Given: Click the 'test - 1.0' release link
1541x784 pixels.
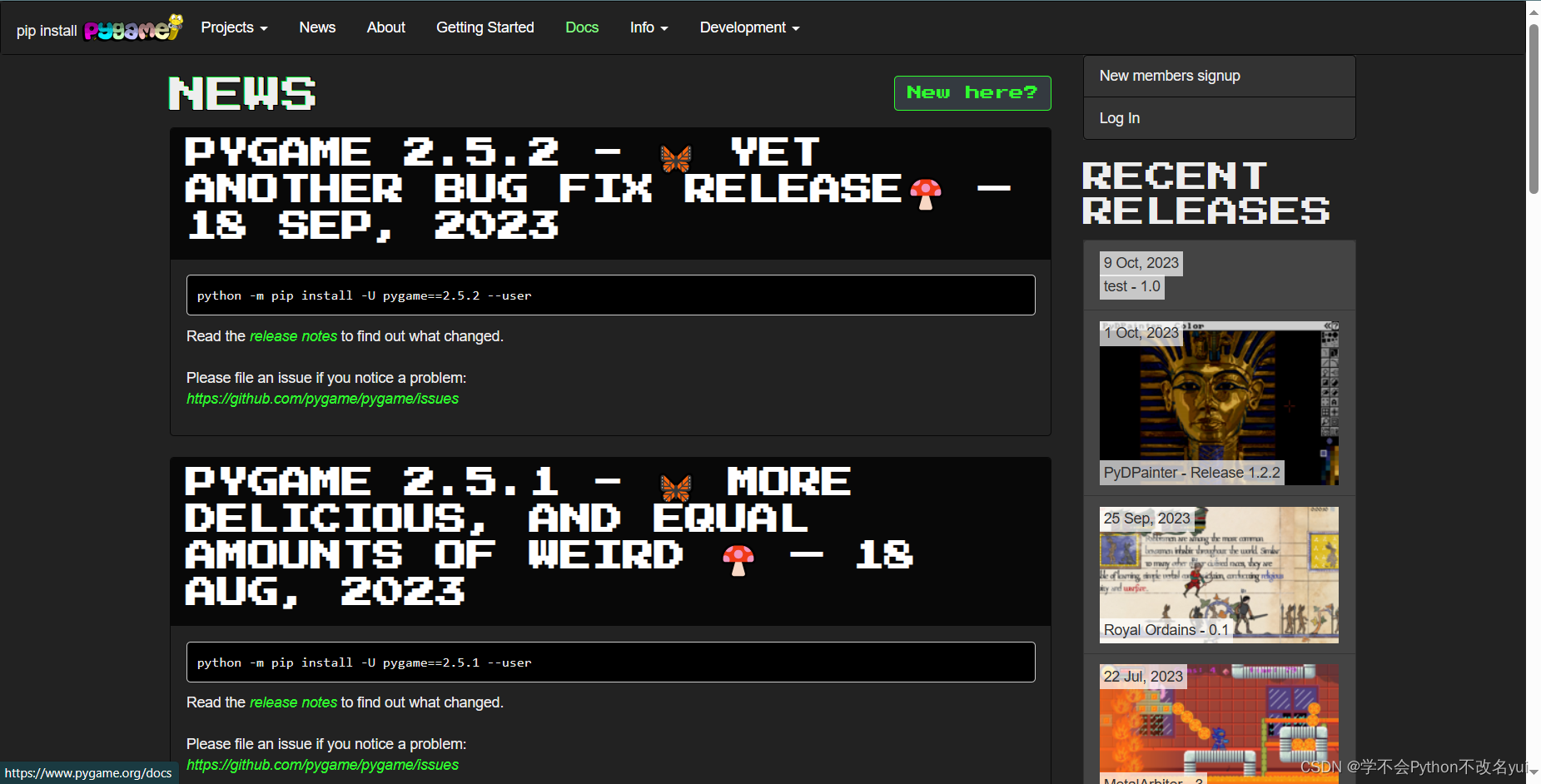Looking at the screenshot, I should (1131, 286).
